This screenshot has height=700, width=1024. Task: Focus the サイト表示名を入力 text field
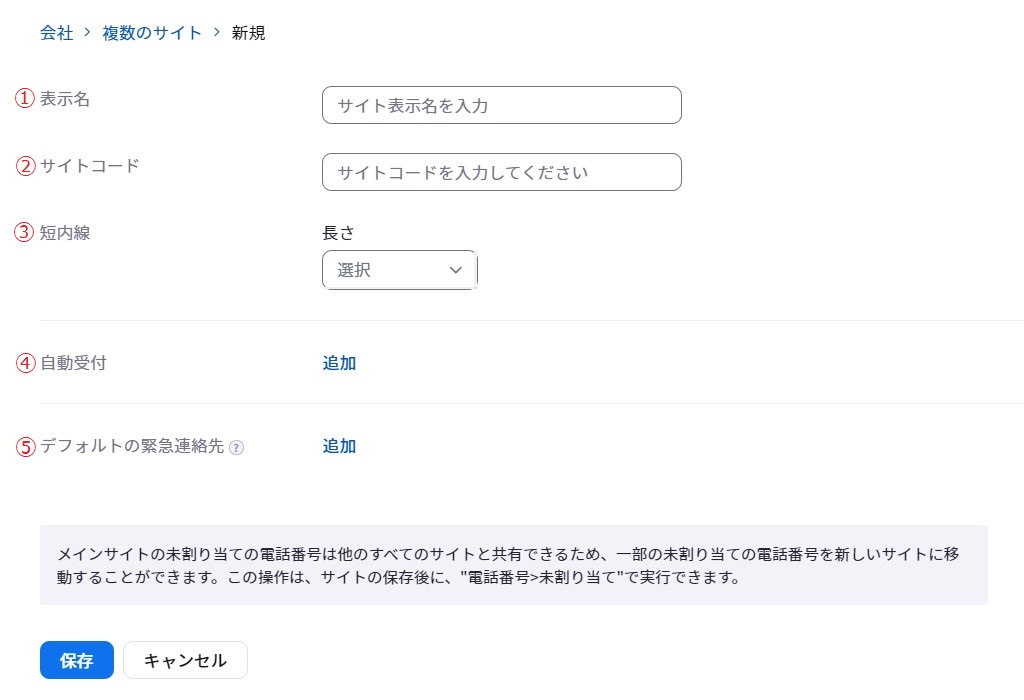click(x=501, y=105)
